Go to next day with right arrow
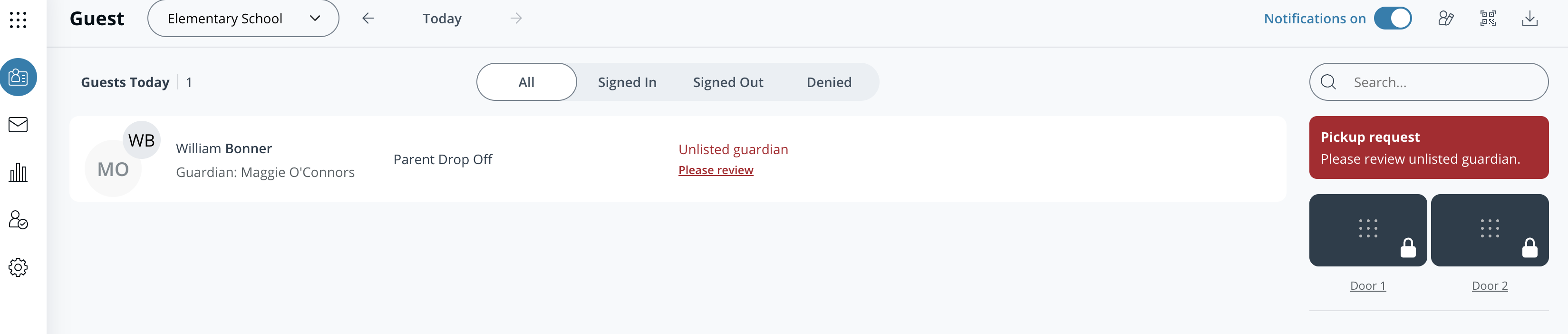Image resolution: width=1568 pixels, height=334 pixels. coord(516,19)
